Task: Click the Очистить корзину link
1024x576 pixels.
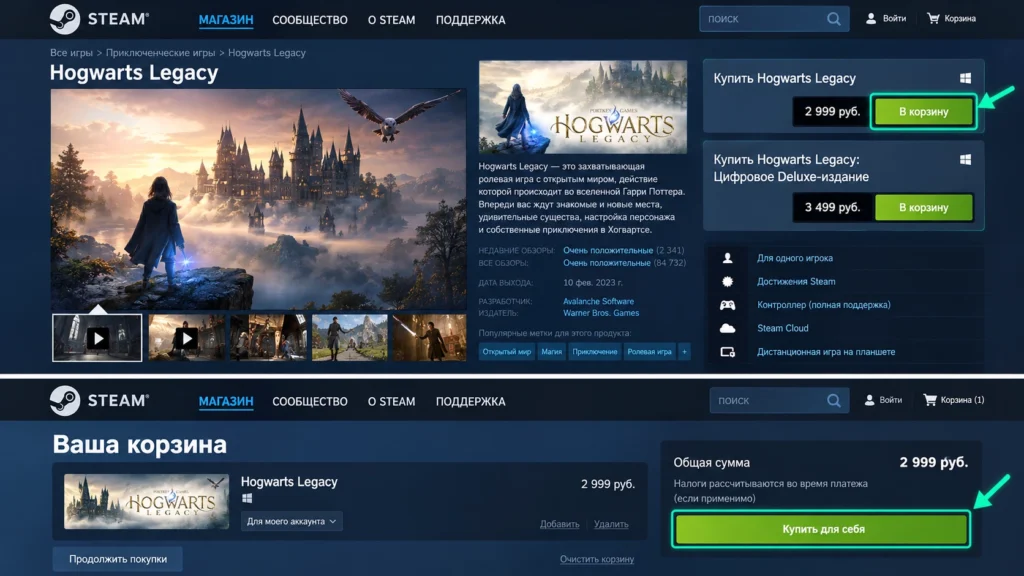Action: point(597,559)
